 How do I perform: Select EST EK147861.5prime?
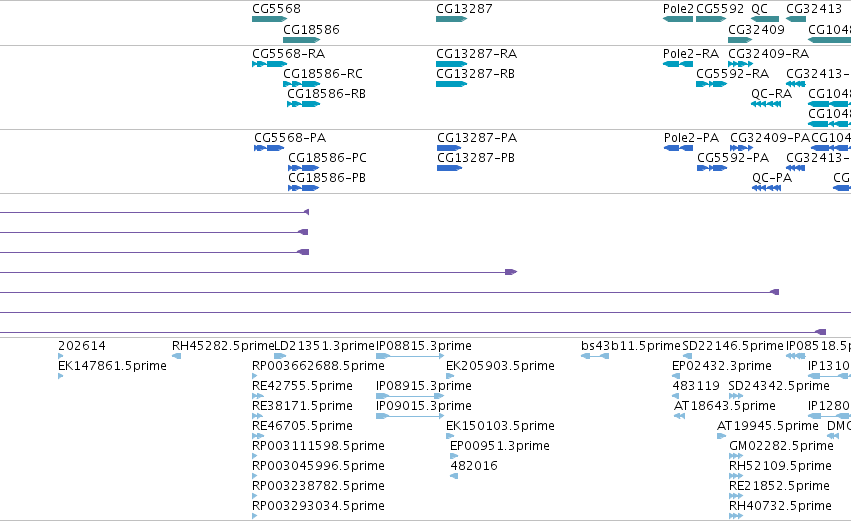coord(112,366)
